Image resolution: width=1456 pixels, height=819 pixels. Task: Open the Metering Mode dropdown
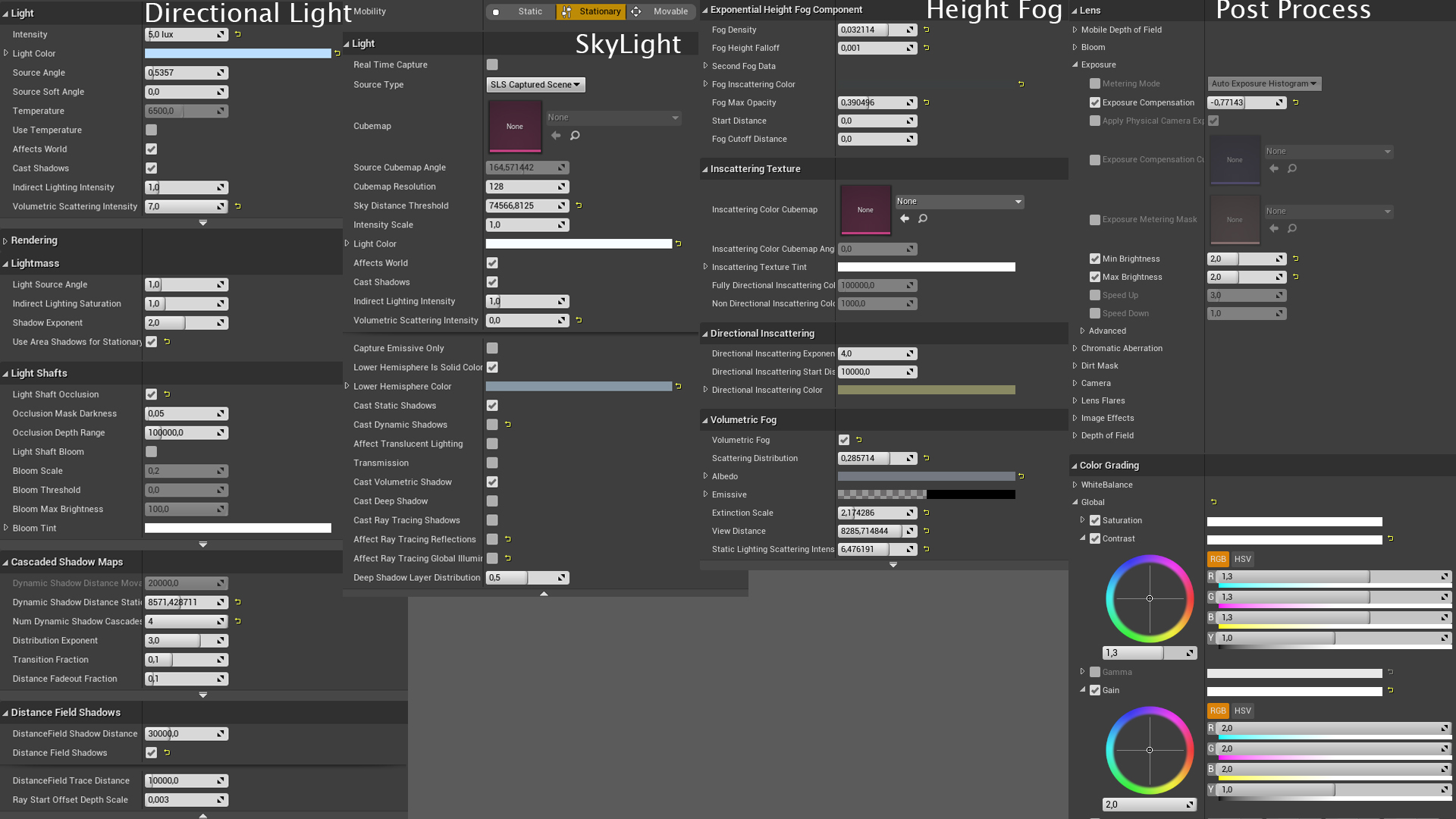(1263, 83)
